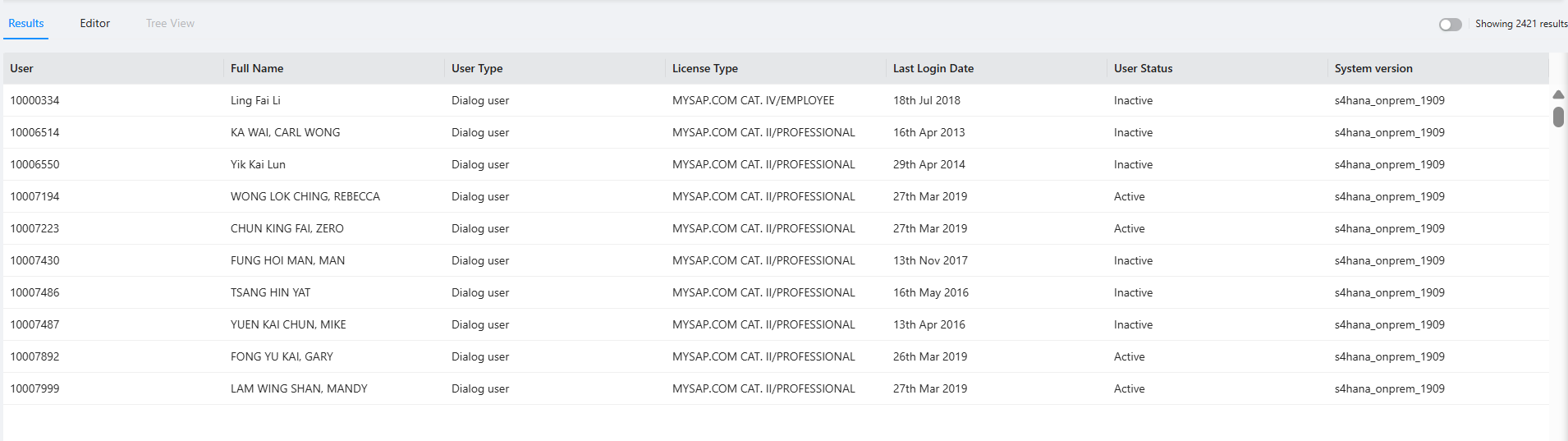Screen dimensions: 1568x441
Task: Select the Tree View tab
Action: tap(170, 24)
